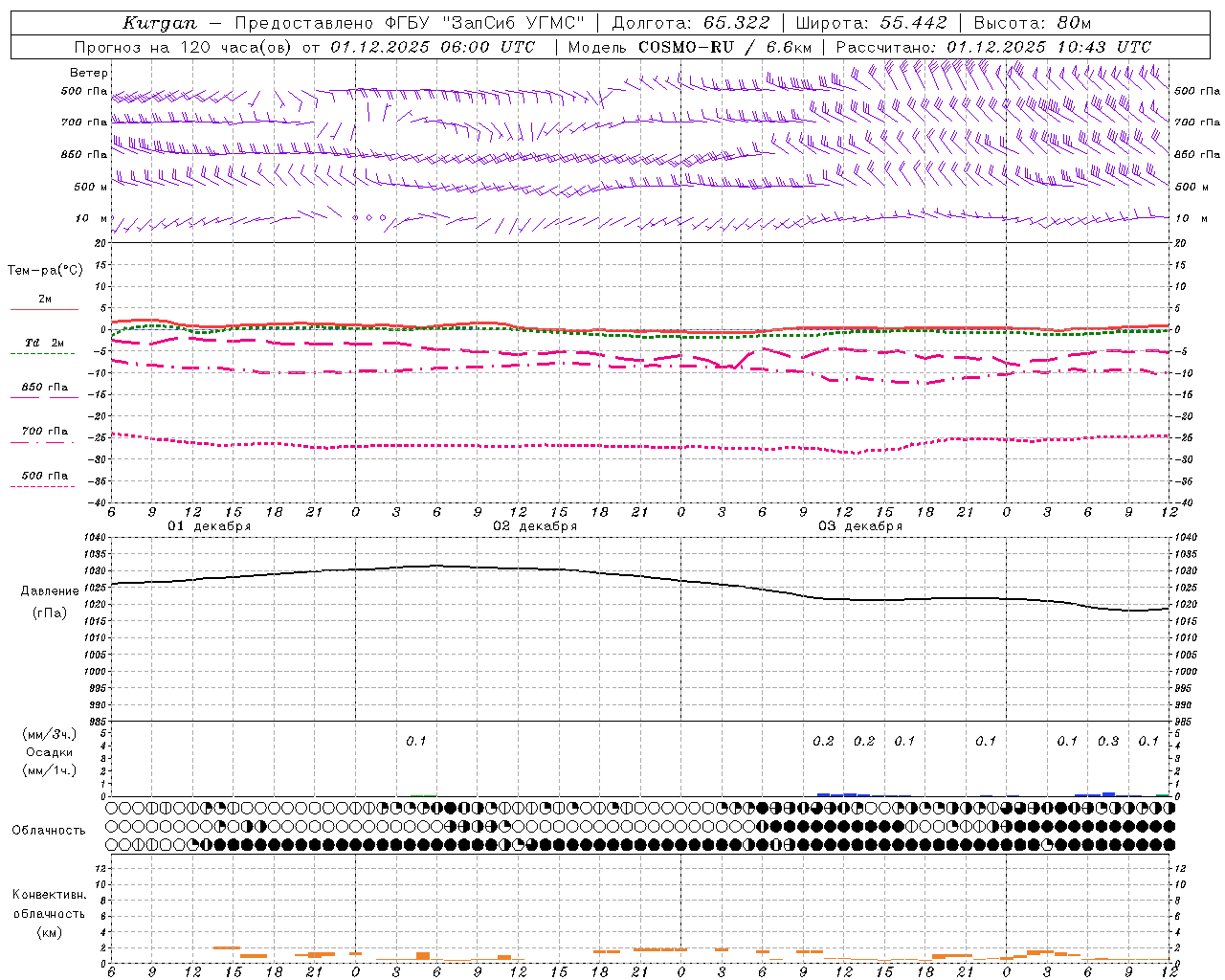Click the pink dotted line sample under legend "500 гПа"
Image resolution: width=1225 pixels, height=980 pixels.
[42, 486]
